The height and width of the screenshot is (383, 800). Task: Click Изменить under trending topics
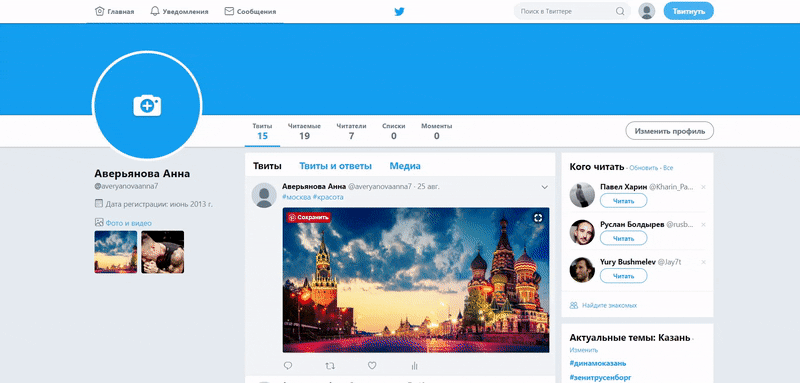(583, 350)
